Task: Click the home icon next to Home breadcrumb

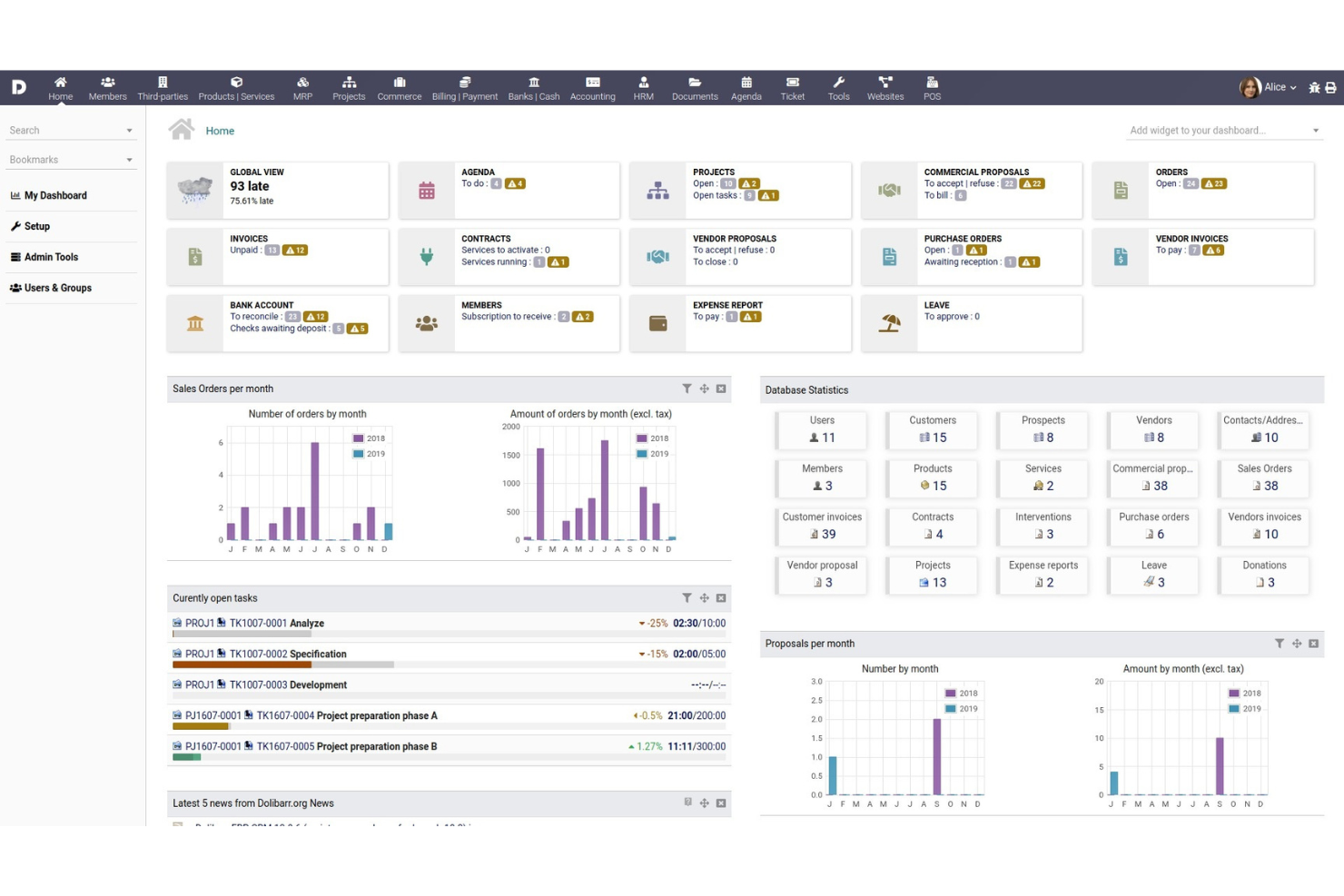Action: 181,130
